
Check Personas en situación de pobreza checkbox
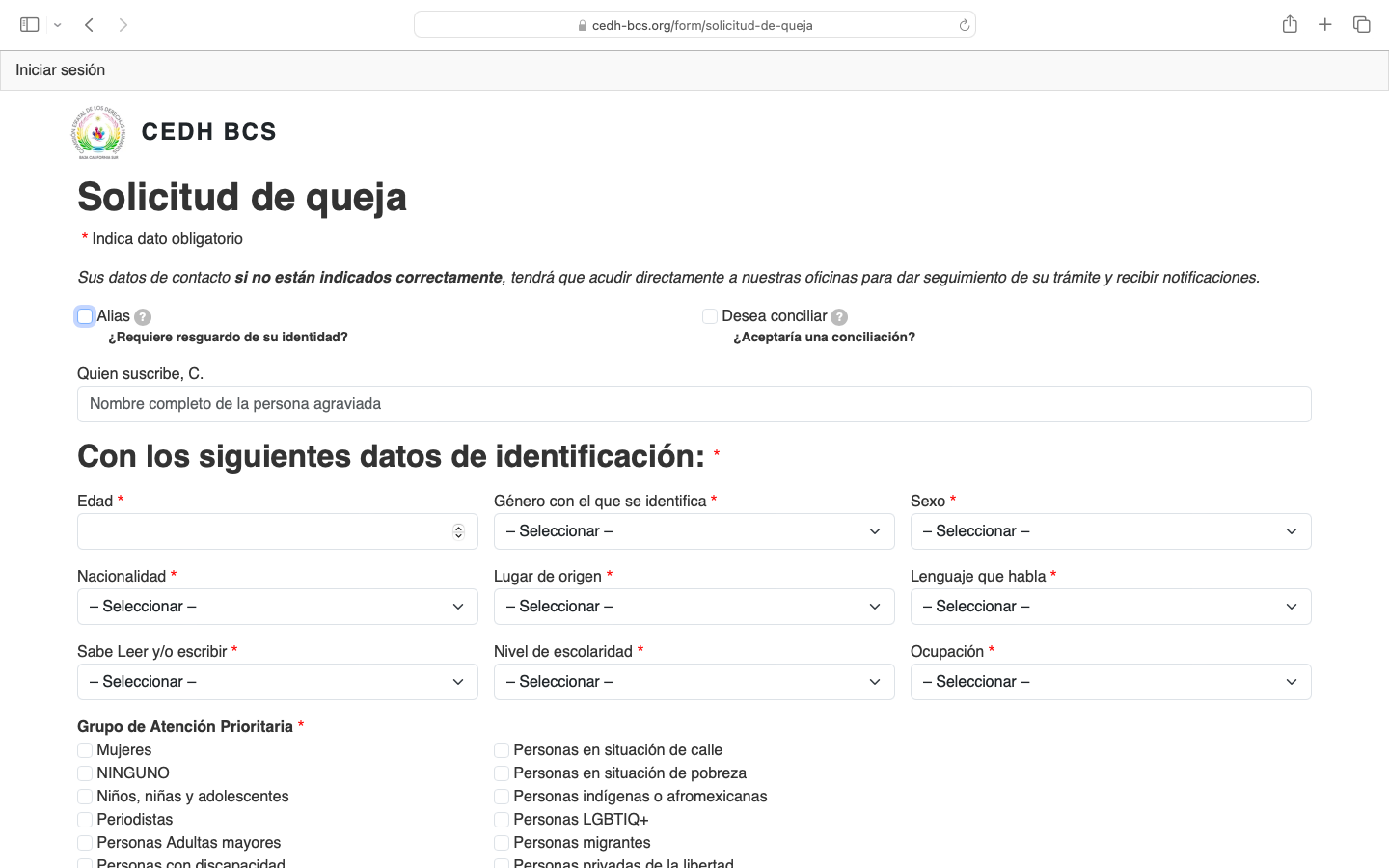point(502,773)
